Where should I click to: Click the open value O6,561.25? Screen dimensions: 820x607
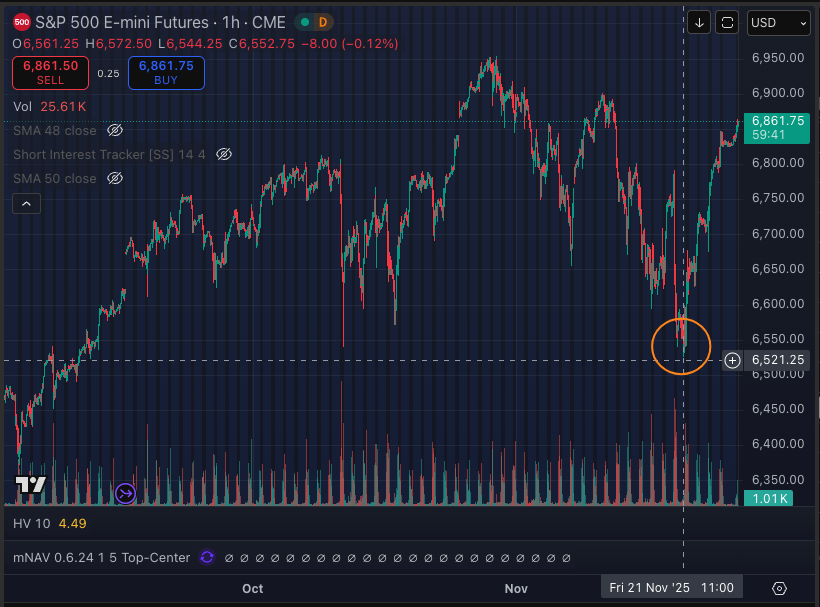pos(45,43)
